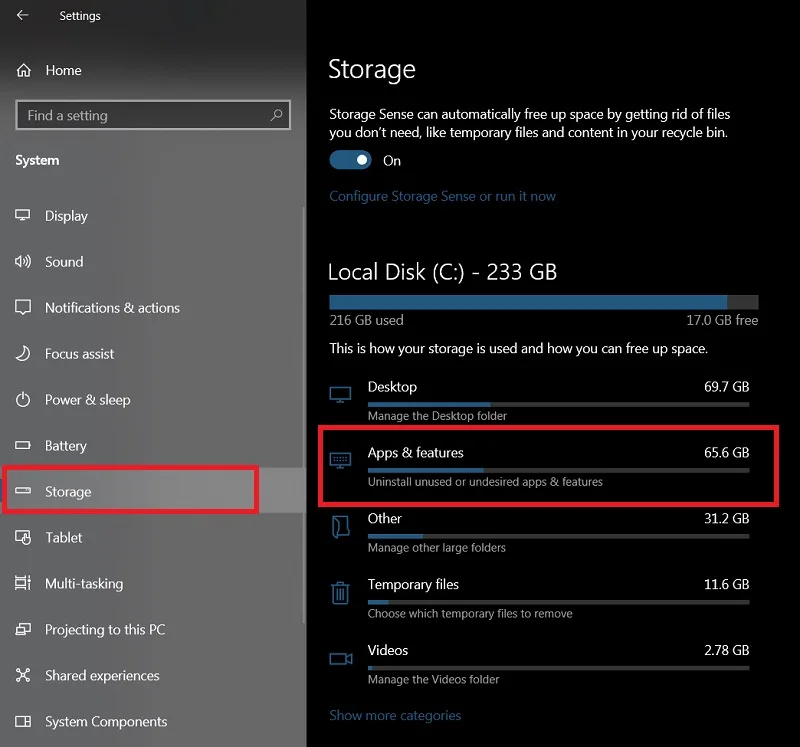
Task: Open System Components page
Action: (152, 721)
